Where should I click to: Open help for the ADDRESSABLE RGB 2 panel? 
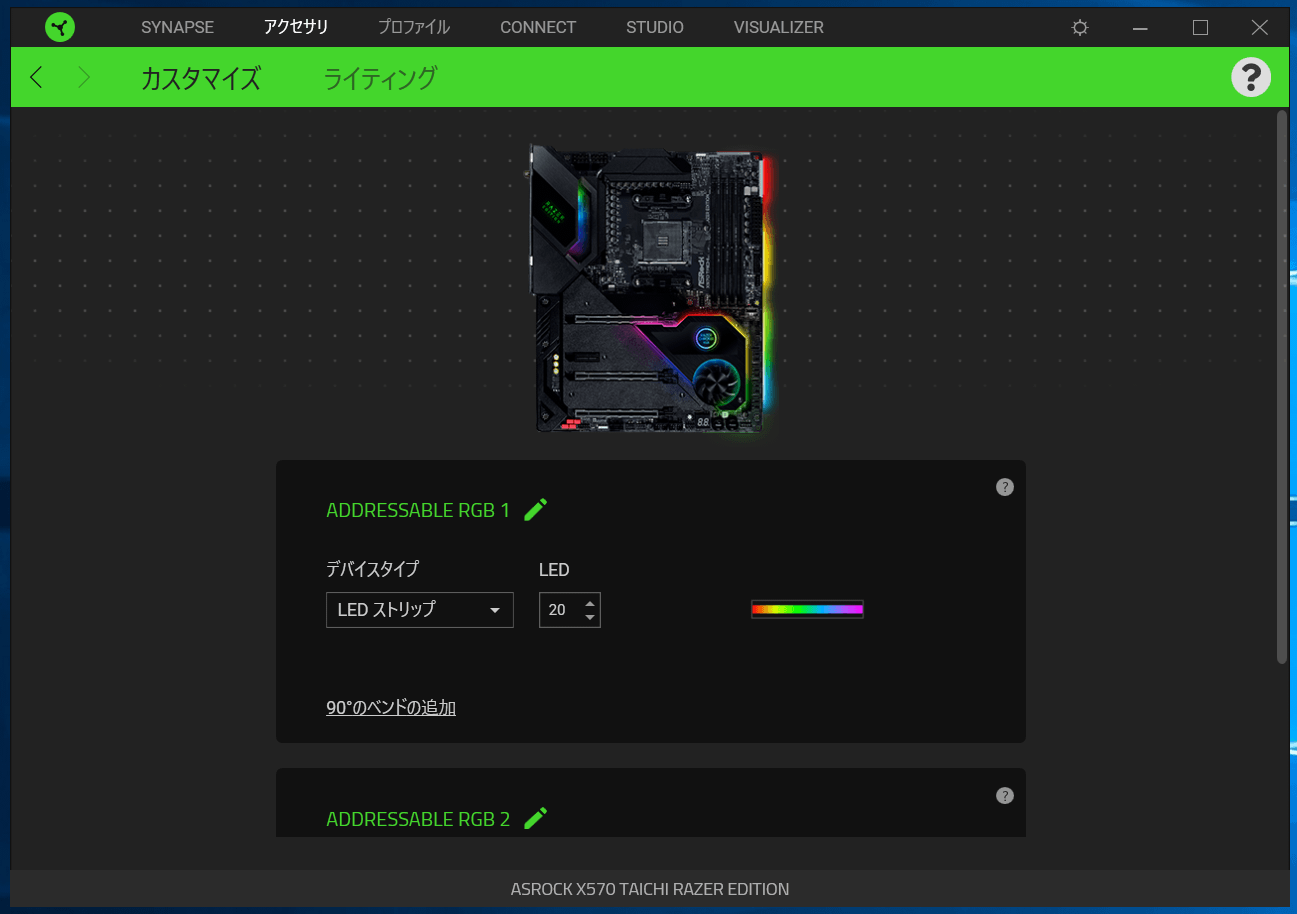pyautogui.click(x=1005, y=796)
